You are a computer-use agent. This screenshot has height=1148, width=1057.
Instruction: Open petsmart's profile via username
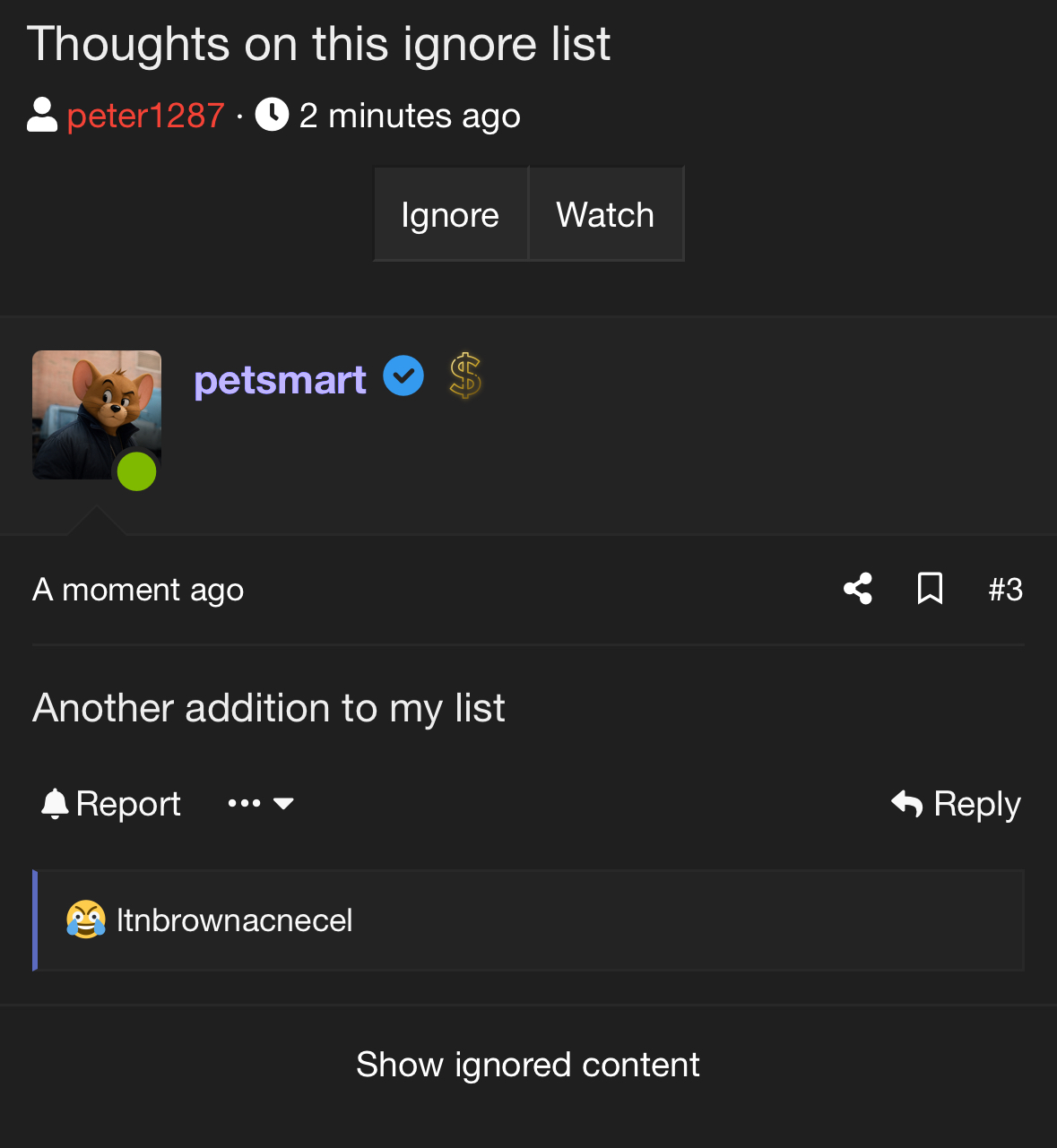coord(280,380)
